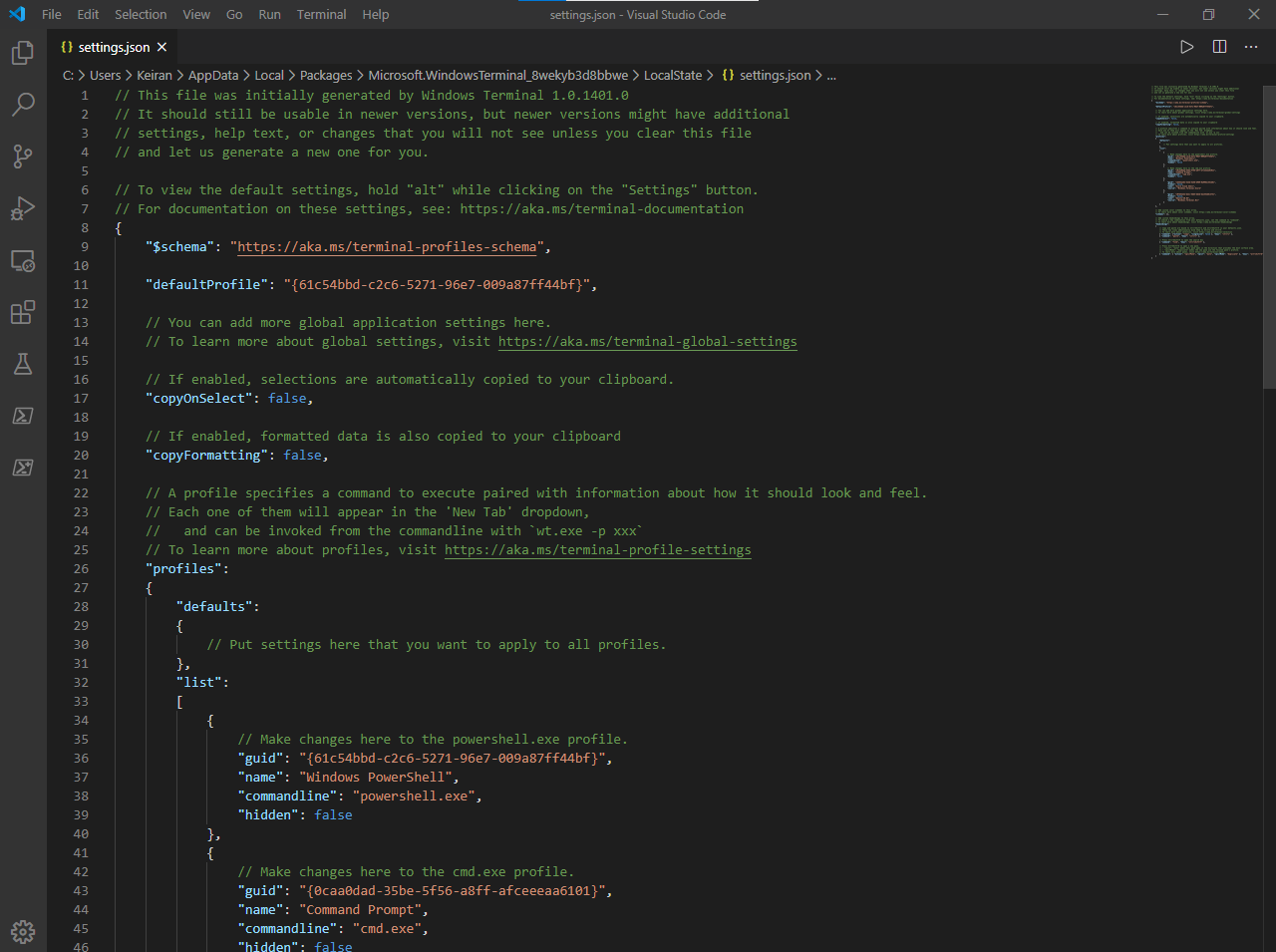Click the "list" key text

tap(199, 683)
